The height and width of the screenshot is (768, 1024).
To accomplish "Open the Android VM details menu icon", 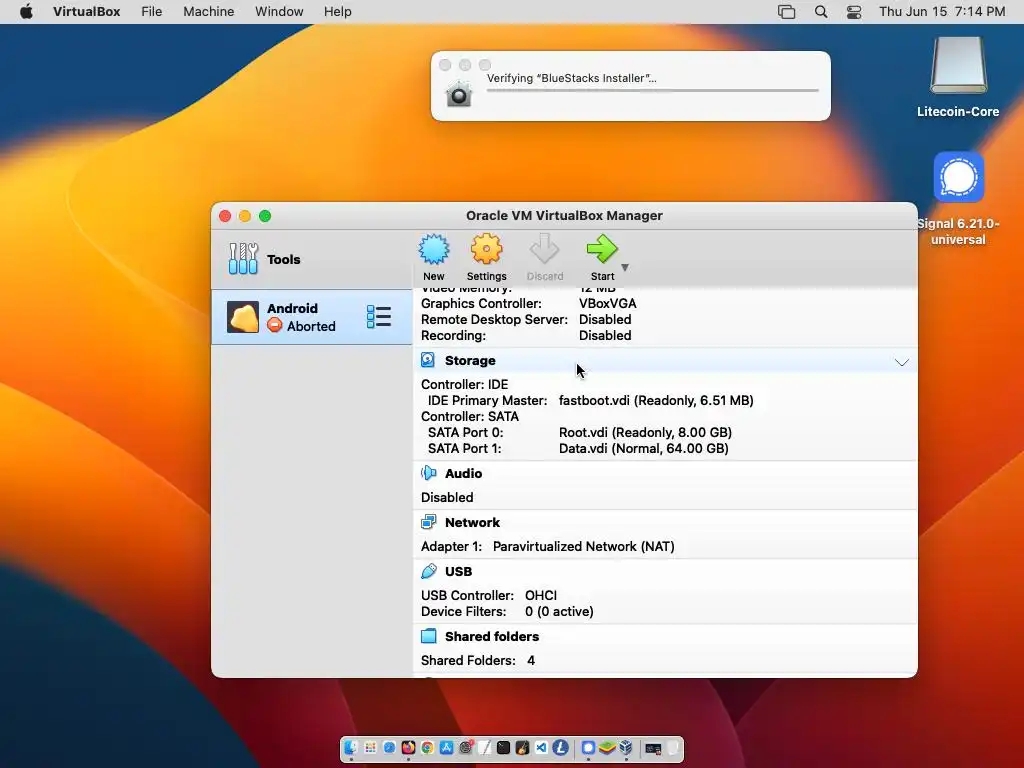I will point(379,317).
